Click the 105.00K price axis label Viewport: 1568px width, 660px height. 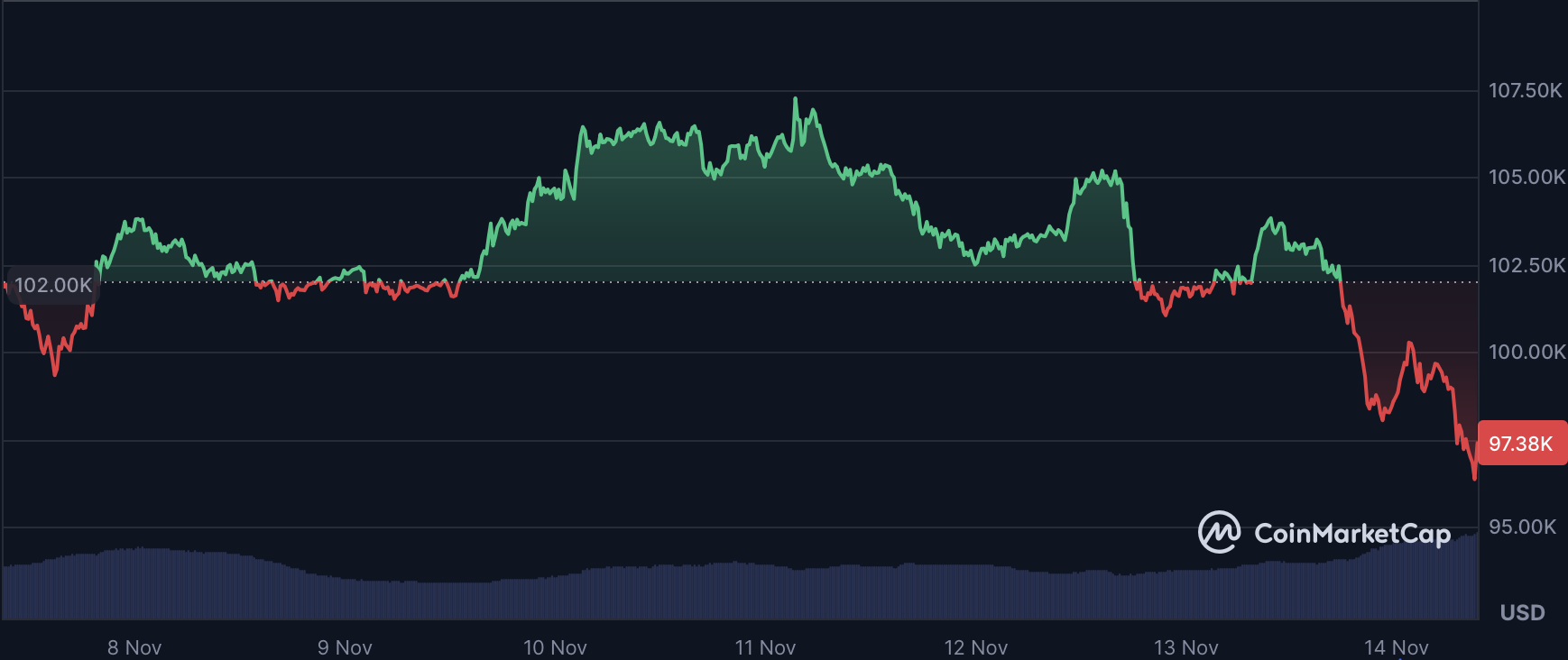tap(1525, 177)
